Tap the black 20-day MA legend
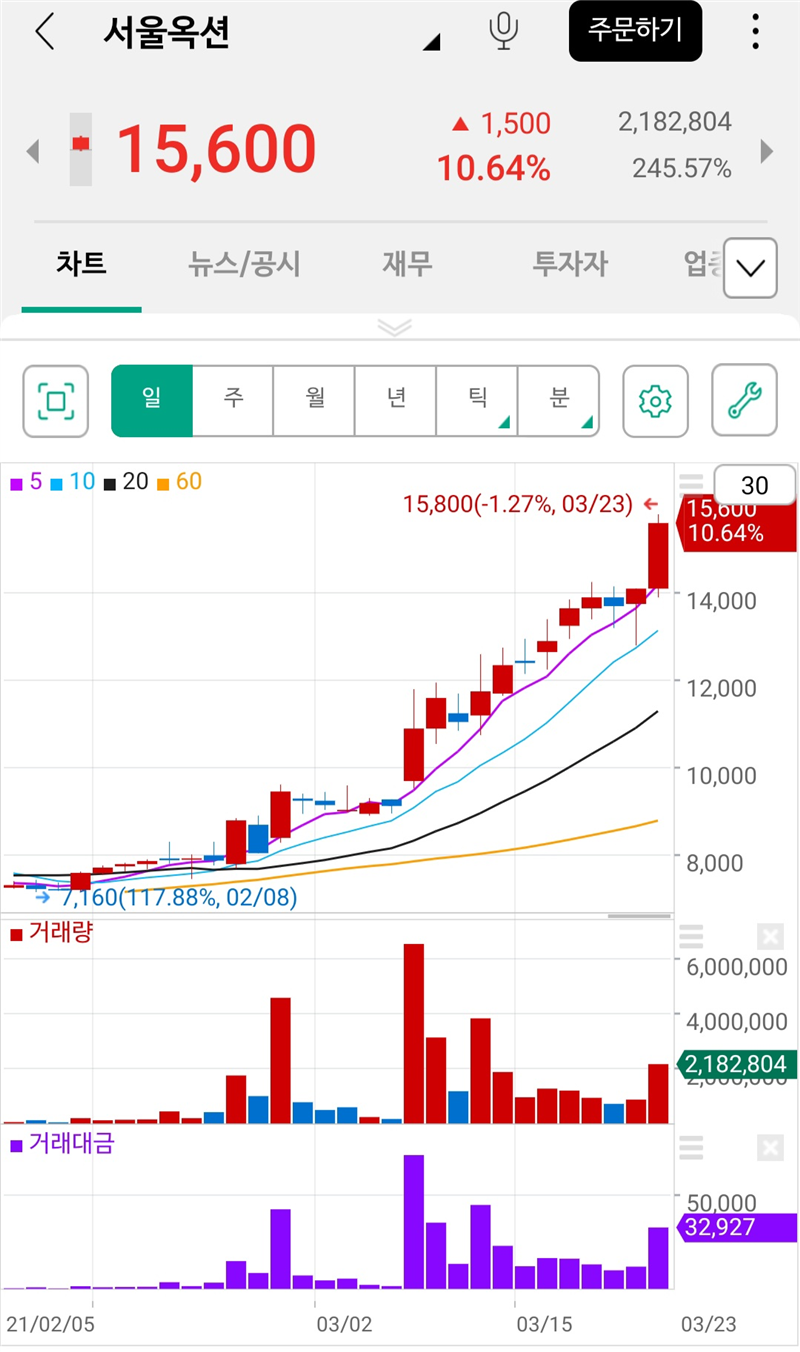The image size is (800, 1352). pos(126,482)
